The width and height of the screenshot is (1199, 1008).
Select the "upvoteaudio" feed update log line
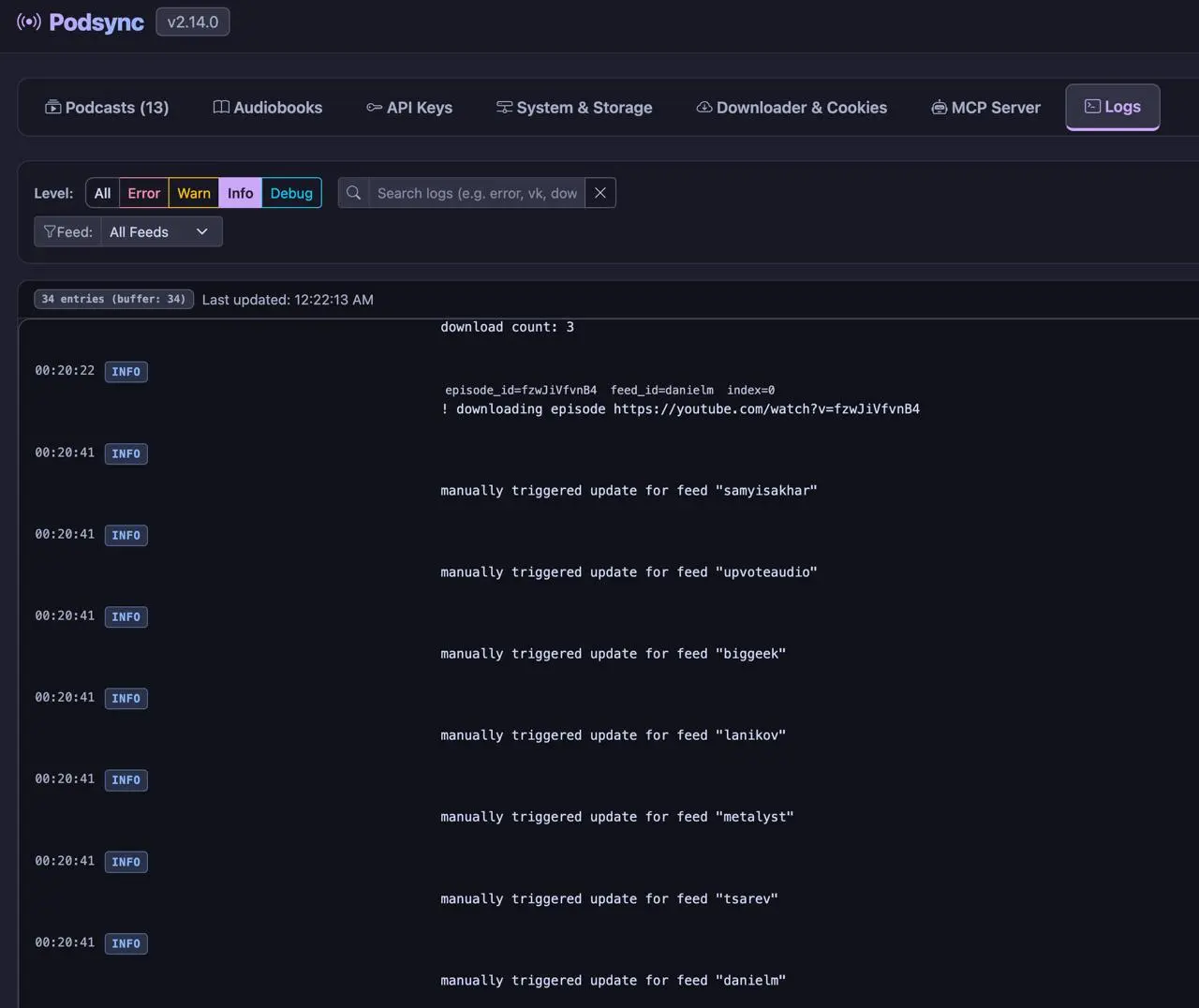click(x=629, y=571)
